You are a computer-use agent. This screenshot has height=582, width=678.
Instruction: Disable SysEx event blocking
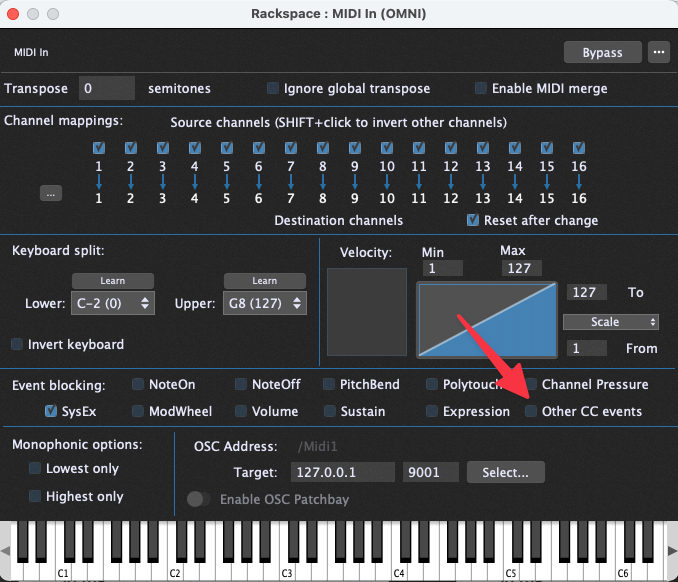[53, 411]
